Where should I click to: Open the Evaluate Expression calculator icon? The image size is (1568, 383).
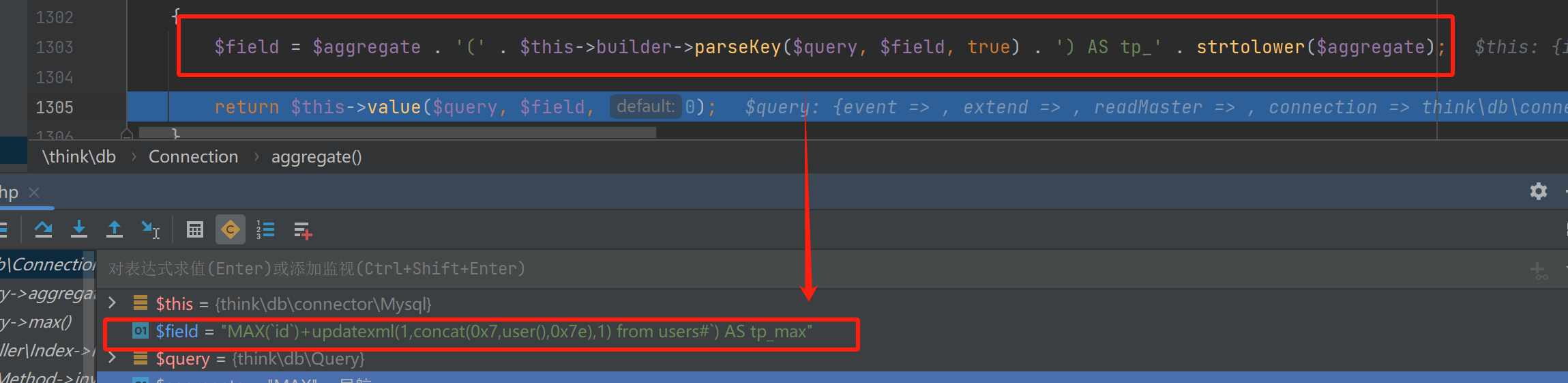195,230
